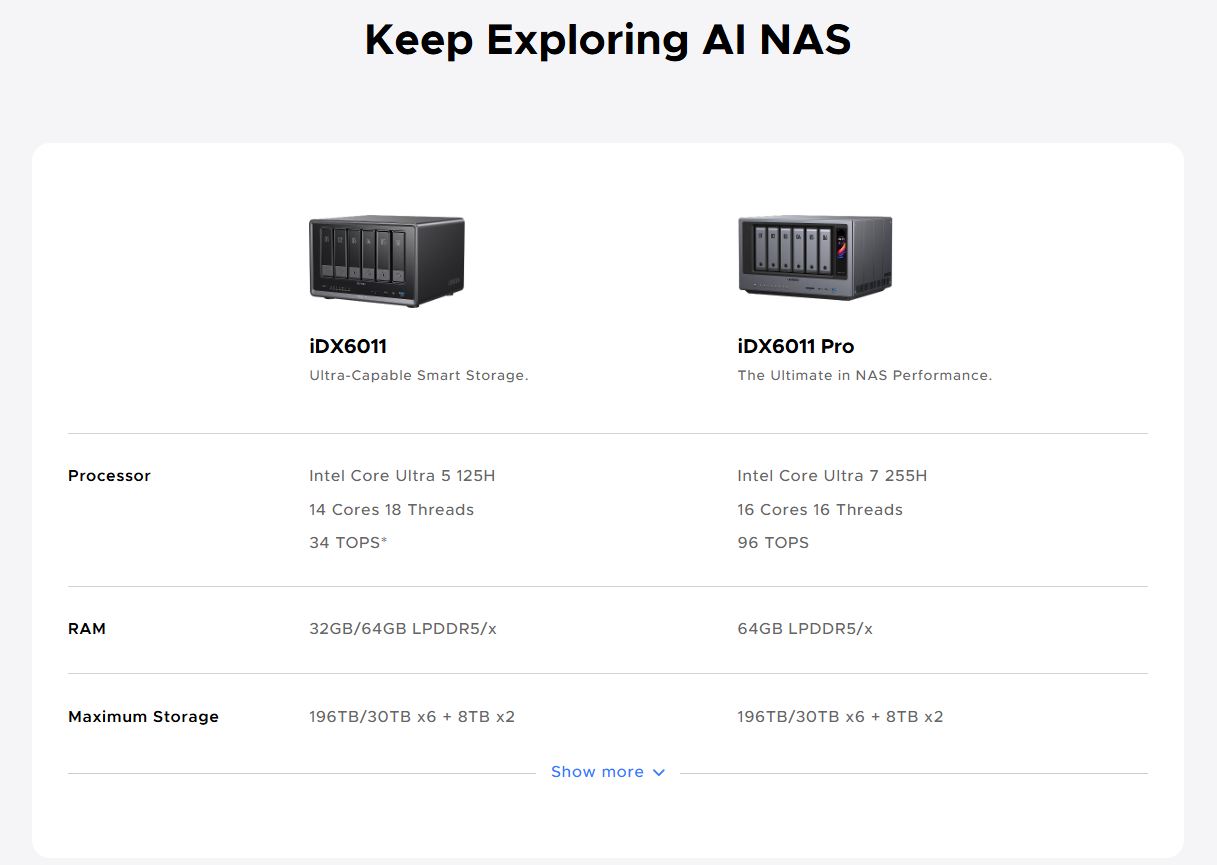1217x865 pixels.
Task: Click the iDX6011 product image
Action: click(x=386, y=260)
